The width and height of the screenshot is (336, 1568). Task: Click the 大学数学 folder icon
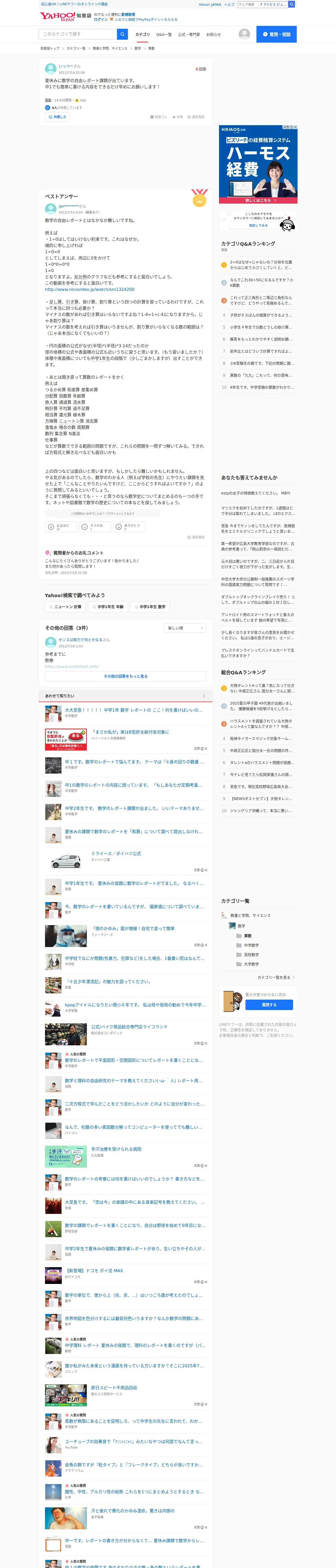click(x=239, y=964)
